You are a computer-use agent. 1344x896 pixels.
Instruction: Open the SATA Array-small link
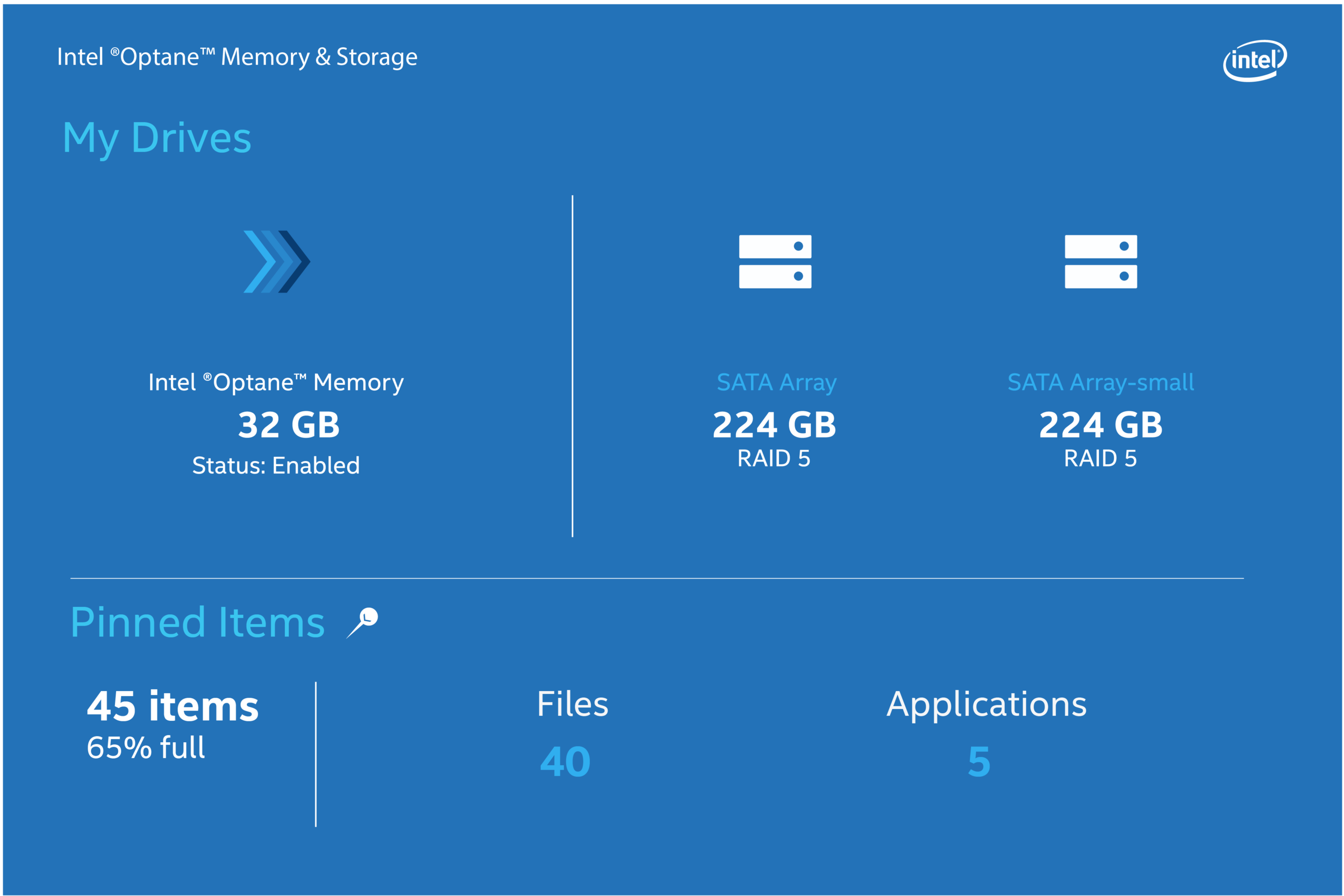[x=1100, y=382]
